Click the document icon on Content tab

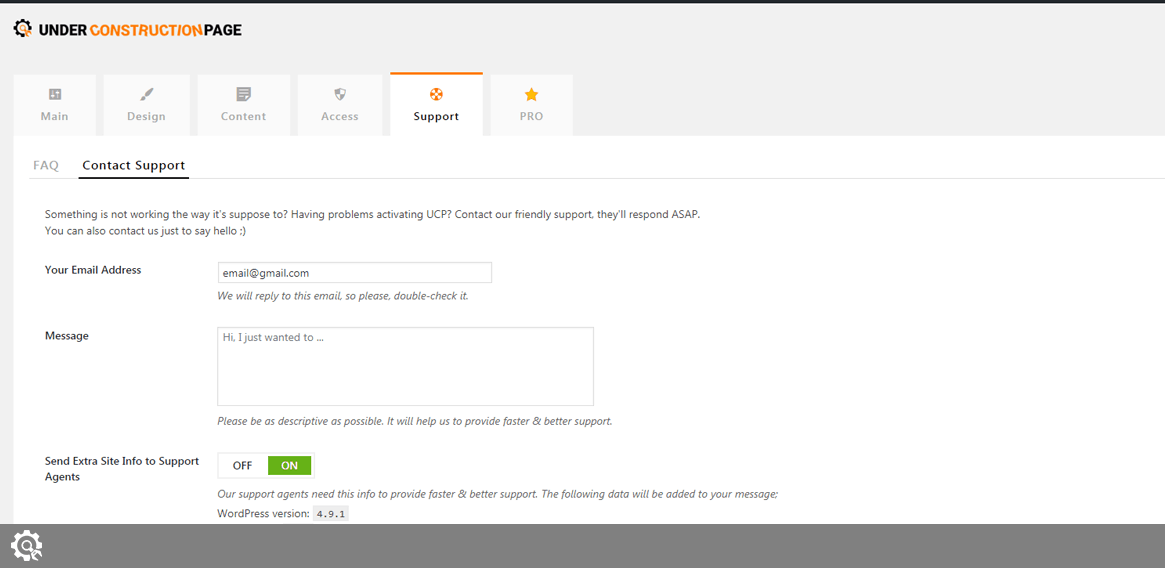point(244,94)
